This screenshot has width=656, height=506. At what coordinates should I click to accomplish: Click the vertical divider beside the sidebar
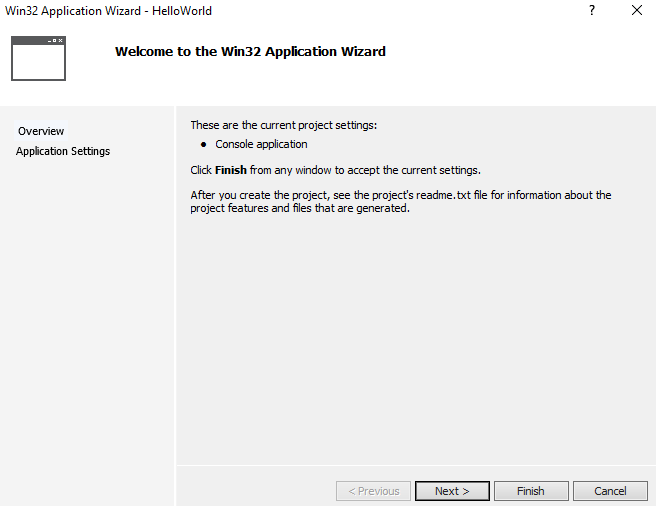tap(175, 306)
